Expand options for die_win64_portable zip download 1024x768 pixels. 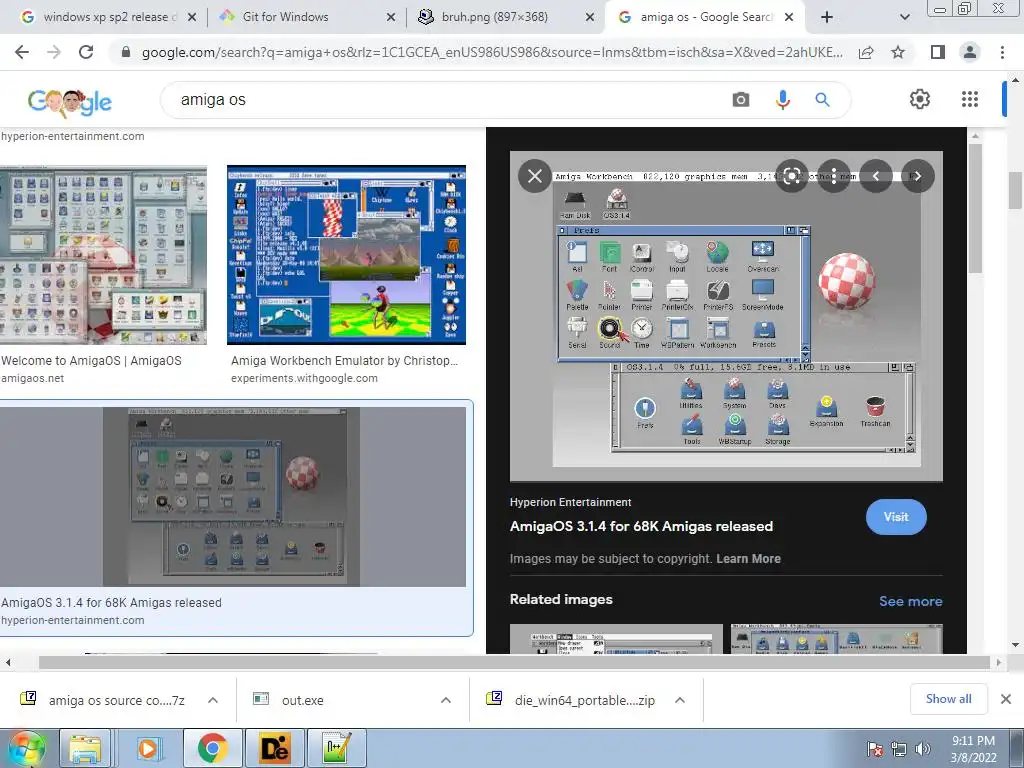pyautogui.click(x=680, y=700)
